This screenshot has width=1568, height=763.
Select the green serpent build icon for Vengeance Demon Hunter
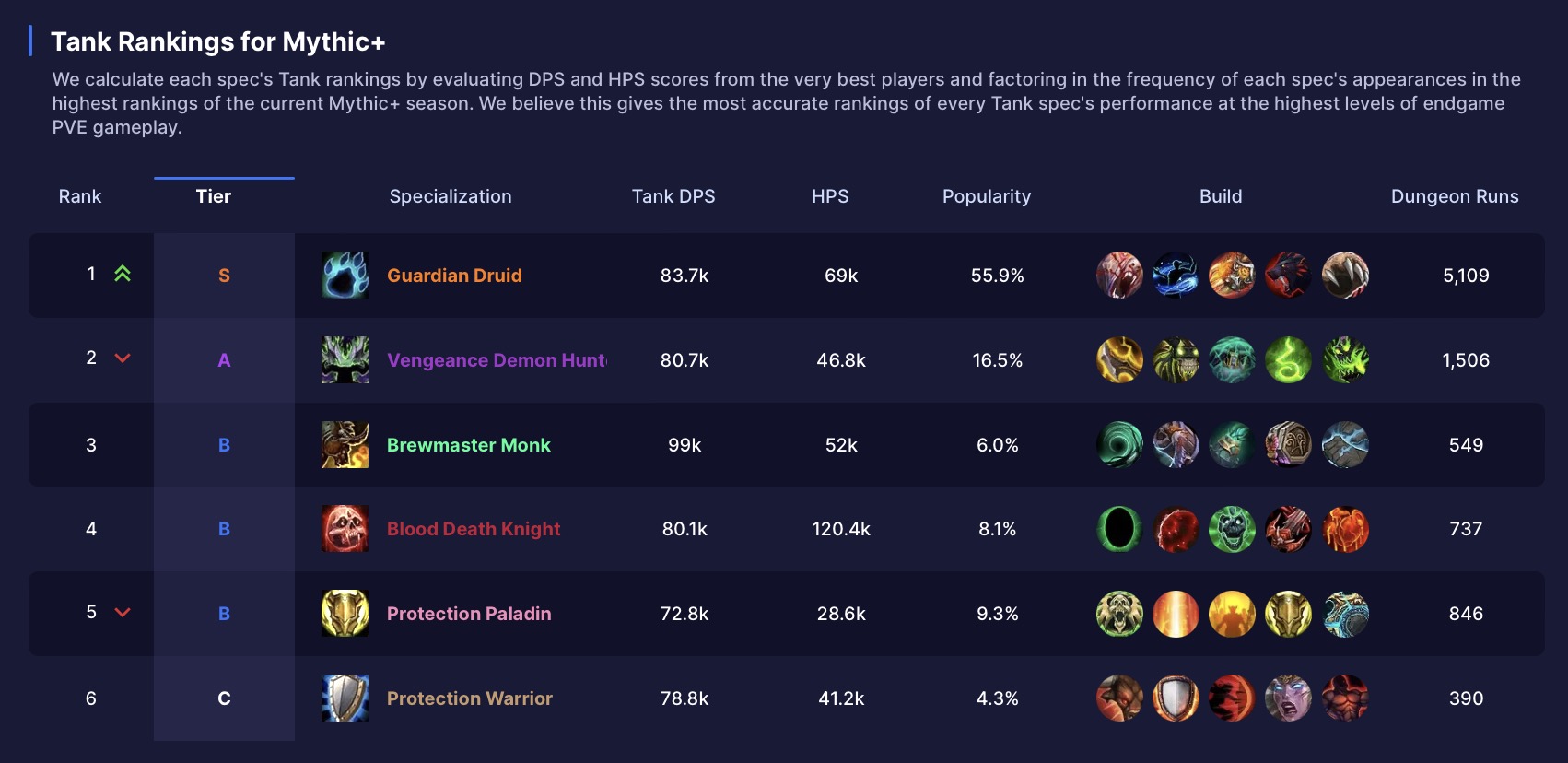pos(1289,360)
